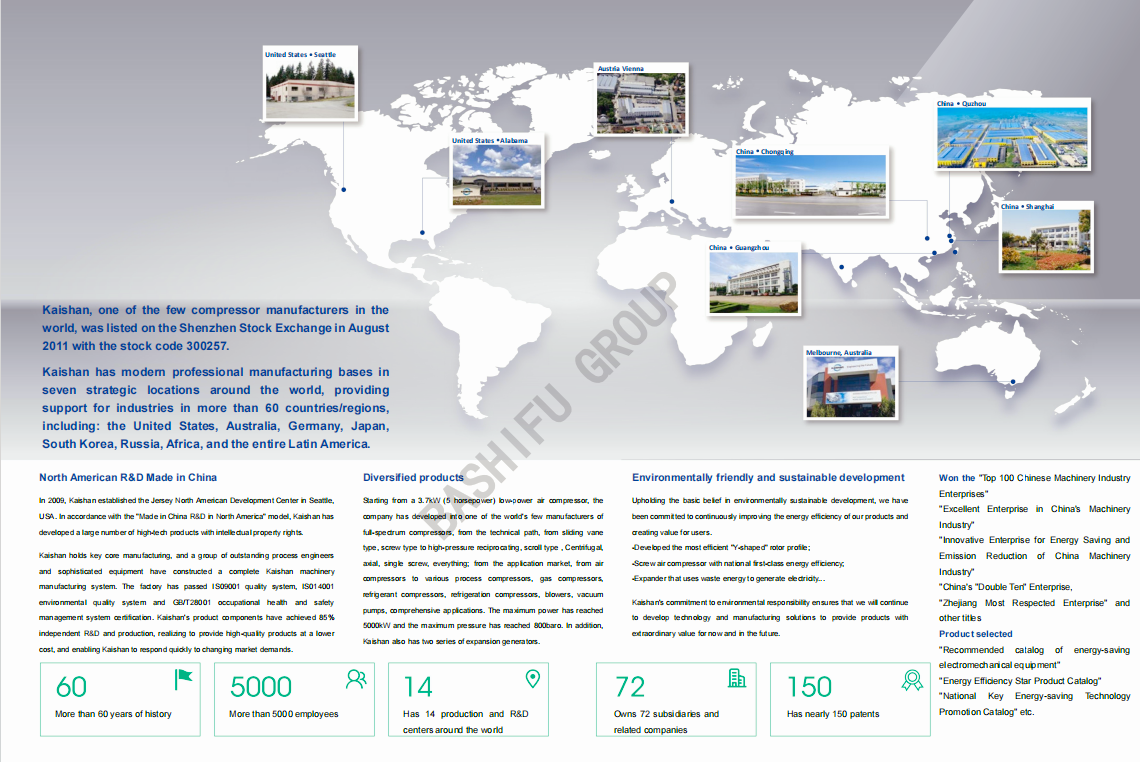The image size is (1140, 762).
Task: Click the "Product selected" heading
Action: point(975,634)
